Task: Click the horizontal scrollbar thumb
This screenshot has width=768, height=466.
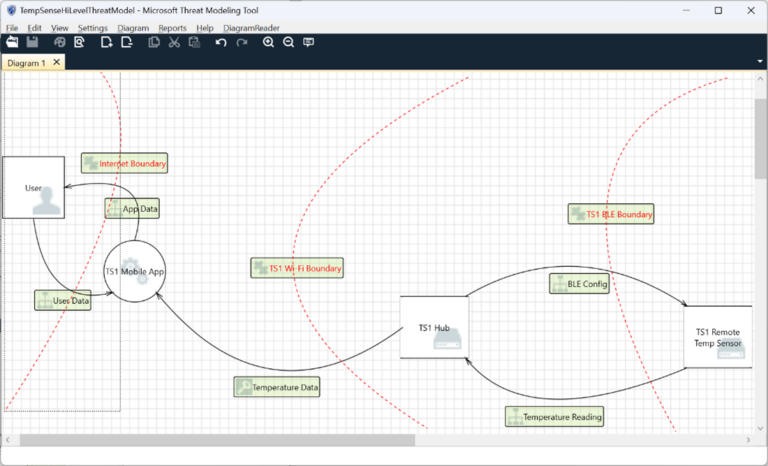Action: pos(210,440)
